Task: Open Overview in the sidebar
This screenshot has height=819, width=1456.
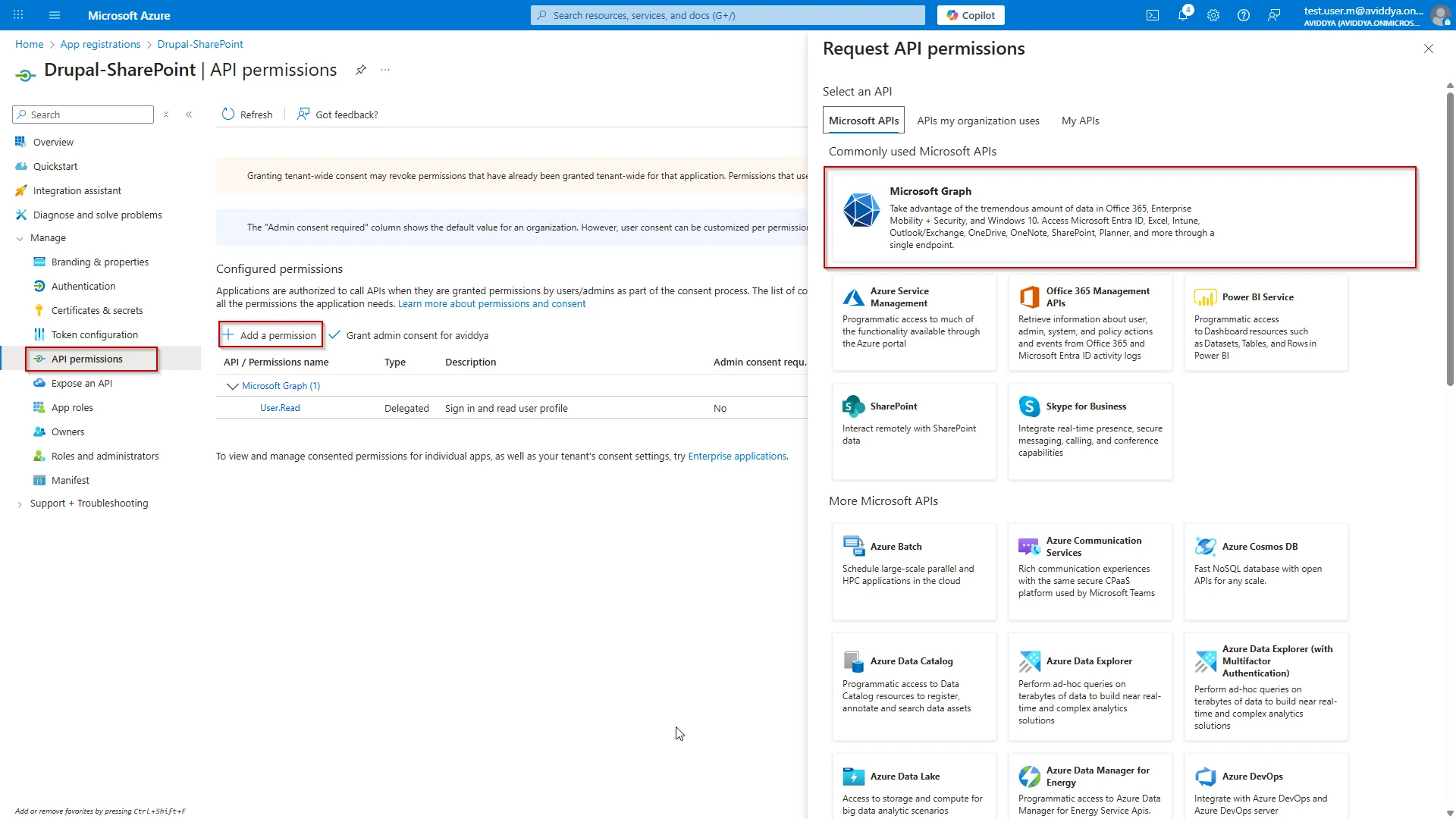Action: [x=53, y=142]
